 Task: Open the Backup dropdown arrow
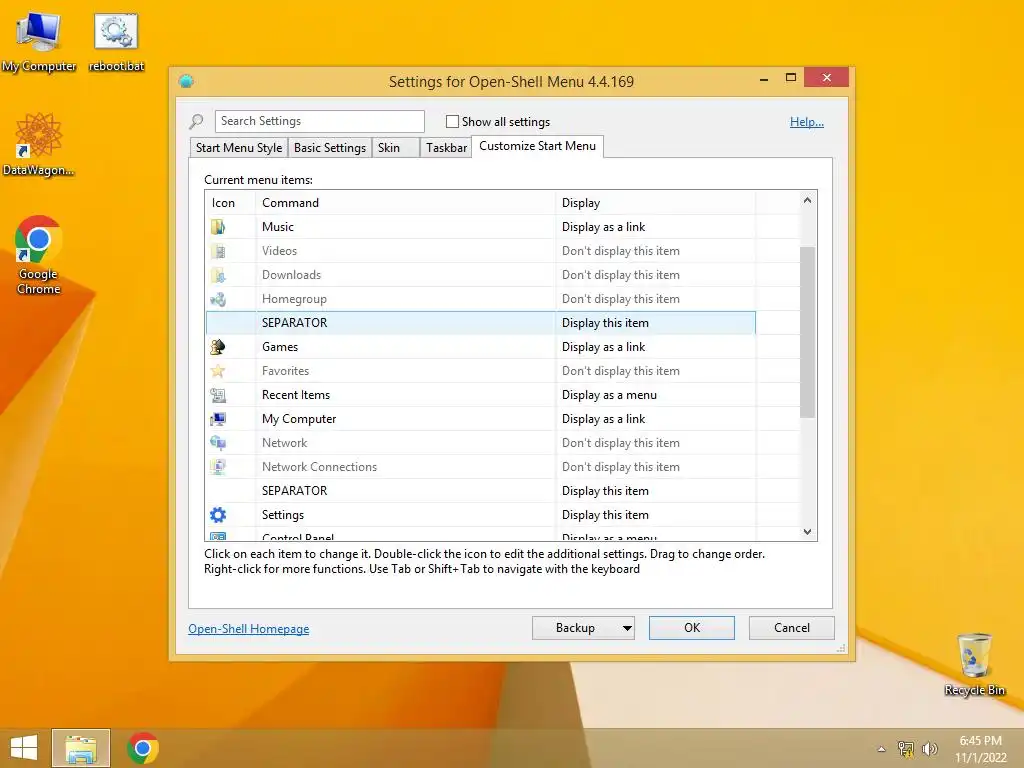click(627, 628)
